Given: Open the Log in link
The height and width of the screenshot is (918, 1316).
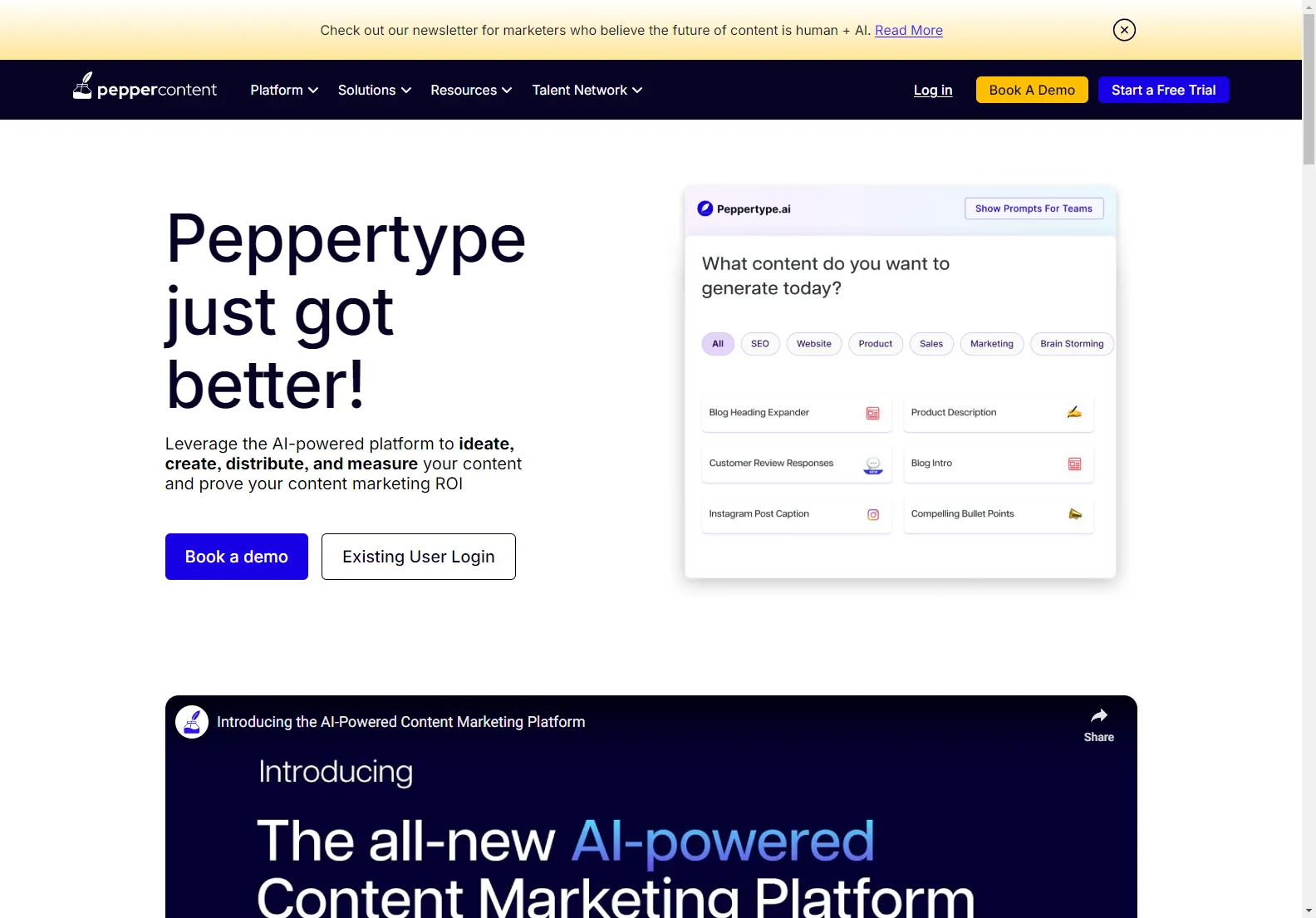Looking at the screenshot, I should click(933, 90).
